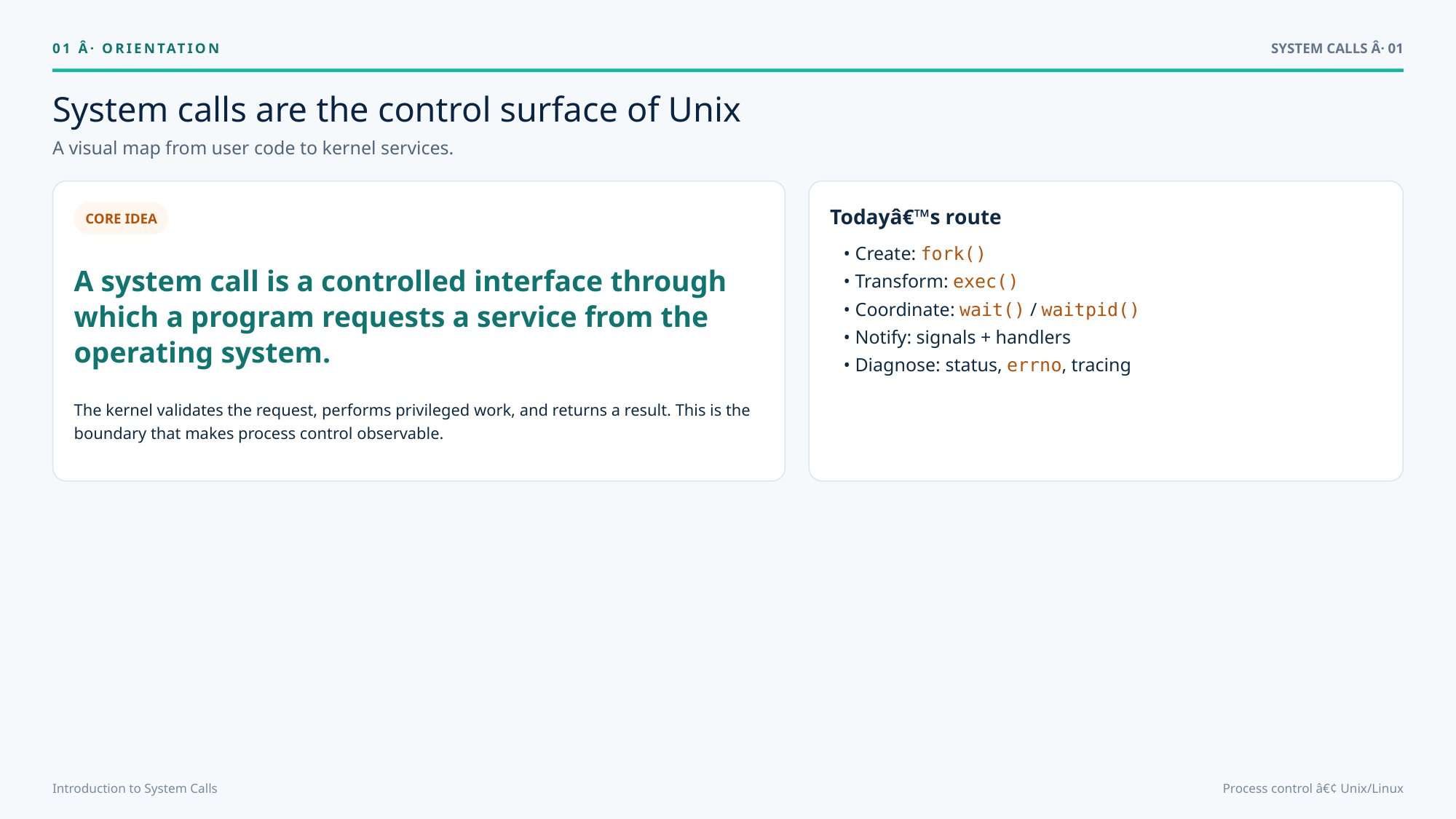The width and height of the screenshot is (1456, 819).
Task: Click the wait() code text
Action: click(x=992, y=309)
